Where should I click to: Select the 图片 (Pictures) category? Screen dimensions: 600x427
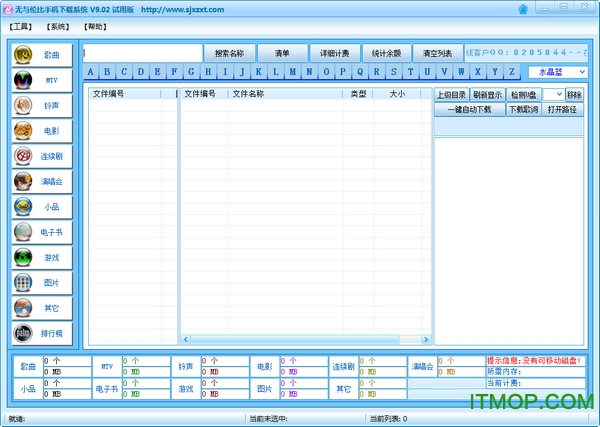pyautogui.click(x=40, y=283)
